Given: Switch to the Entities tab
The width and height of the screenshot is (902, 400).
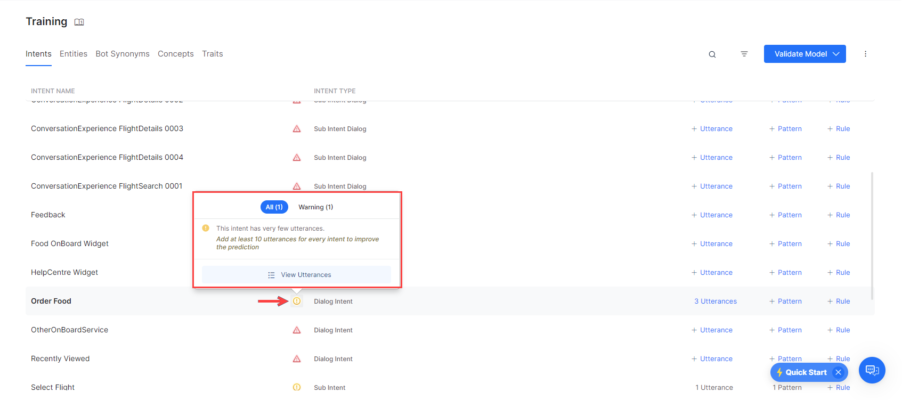Looking at the screenshot, I should pos(73,54).
